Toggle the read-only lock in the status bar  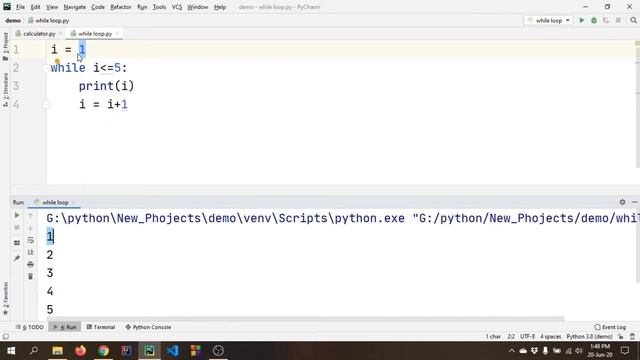coord(620,337)
